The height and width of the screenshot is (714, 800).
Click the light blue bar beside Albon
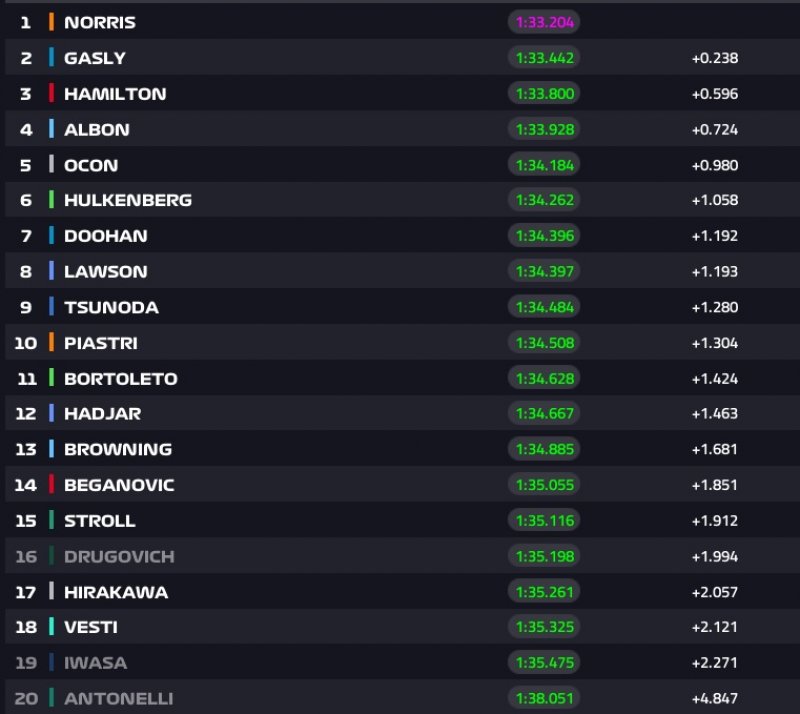[x=51, y=129]
